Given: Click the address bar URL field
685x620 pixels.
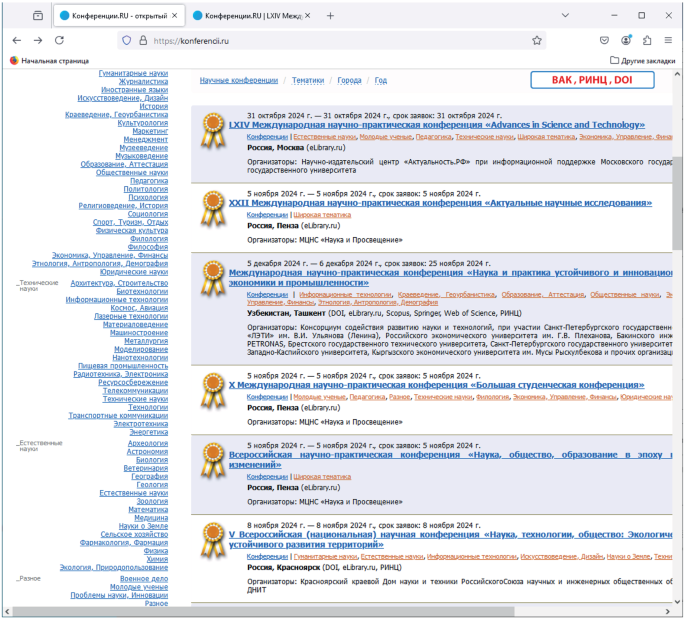Looking at the screenshot, I should pyautogui.click(x=330, y=40).
